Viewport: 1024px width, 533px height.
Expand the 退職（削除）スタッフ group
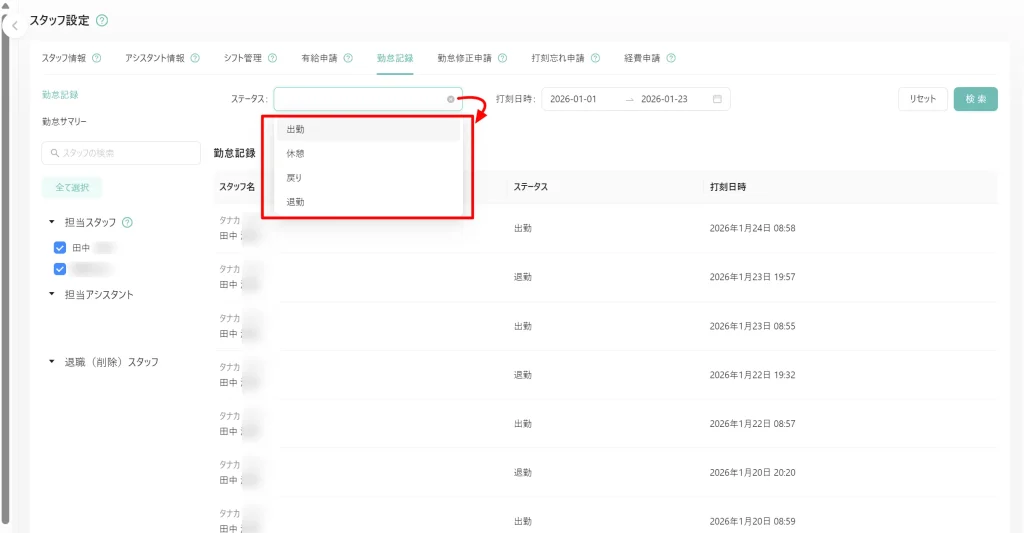pos(51,362)
